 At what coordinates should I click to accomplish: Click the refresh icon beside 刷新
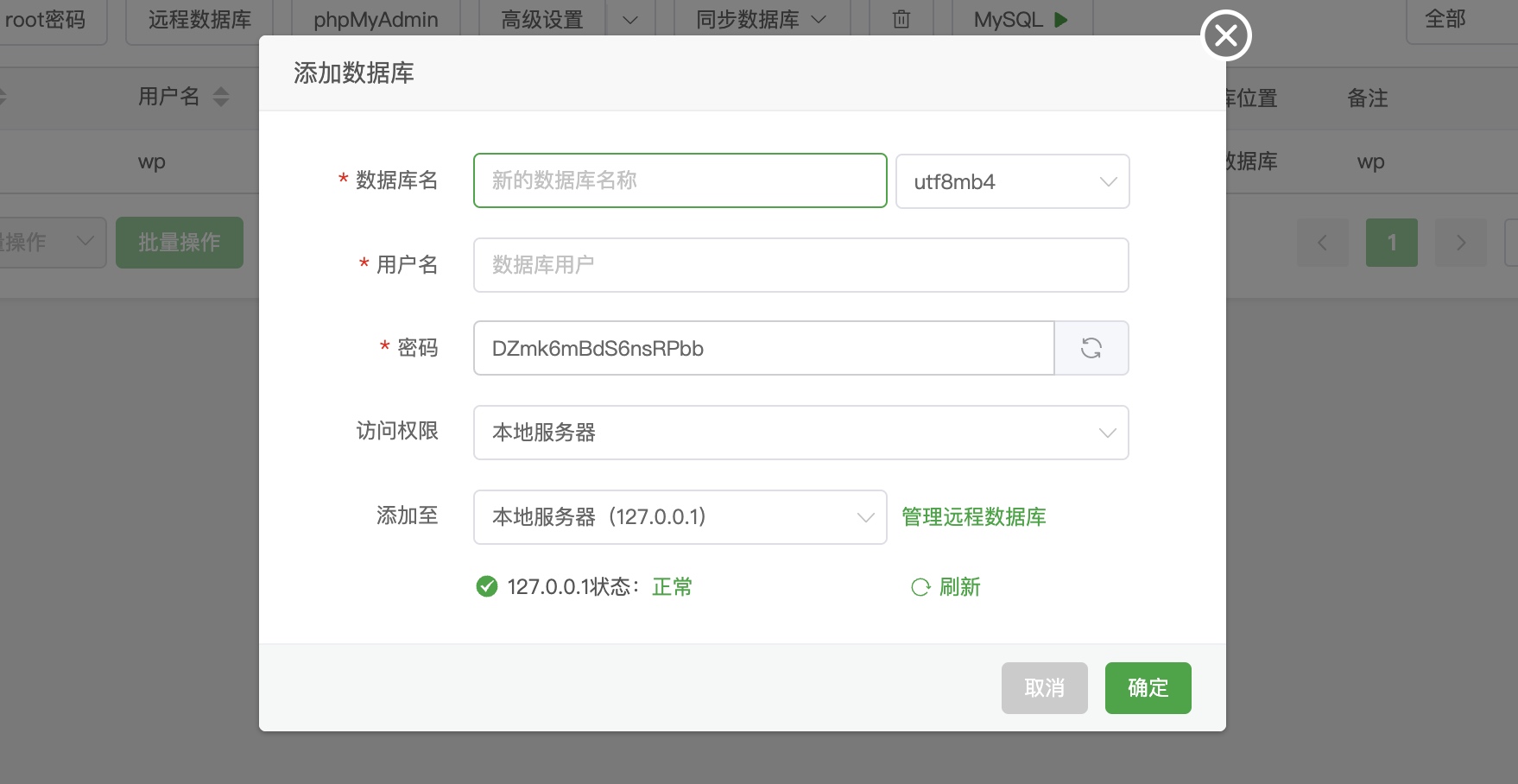[920, 587]
